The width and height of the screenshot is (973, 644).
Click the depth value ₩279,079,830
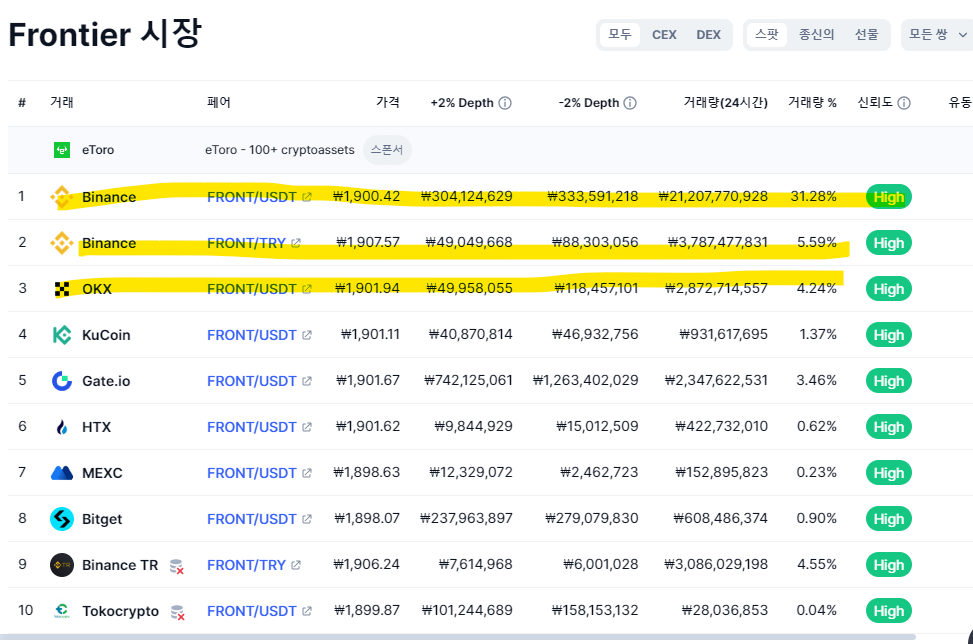[x=591, y=518]
